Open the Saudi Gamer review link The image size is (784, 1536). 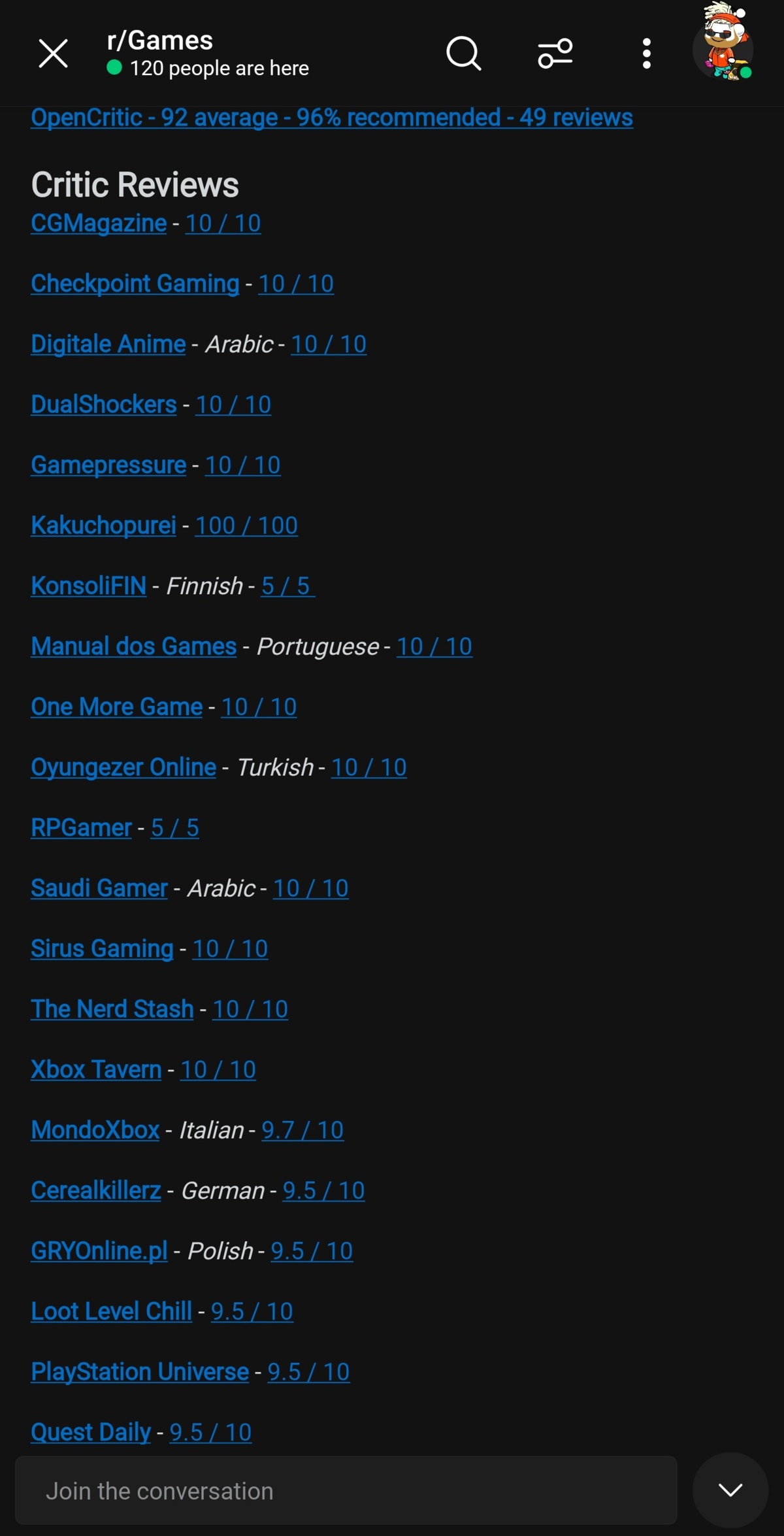pyautogui.click(x=99, y=888)
